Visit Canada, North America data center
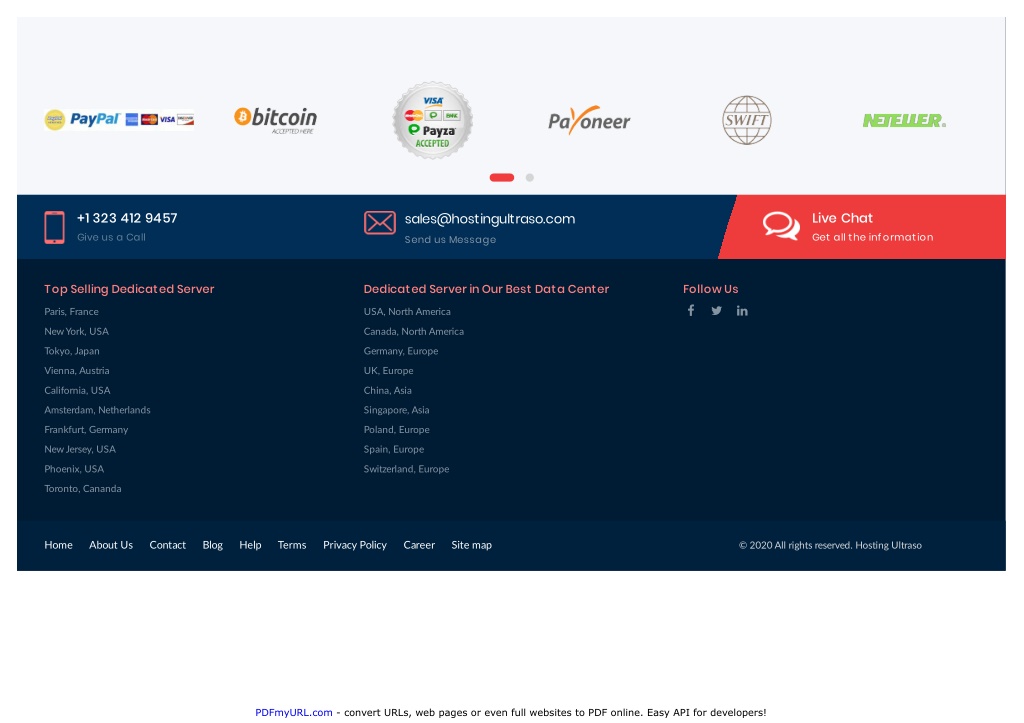The width and height of the screenshot is (1024, 723). point(414,331)
